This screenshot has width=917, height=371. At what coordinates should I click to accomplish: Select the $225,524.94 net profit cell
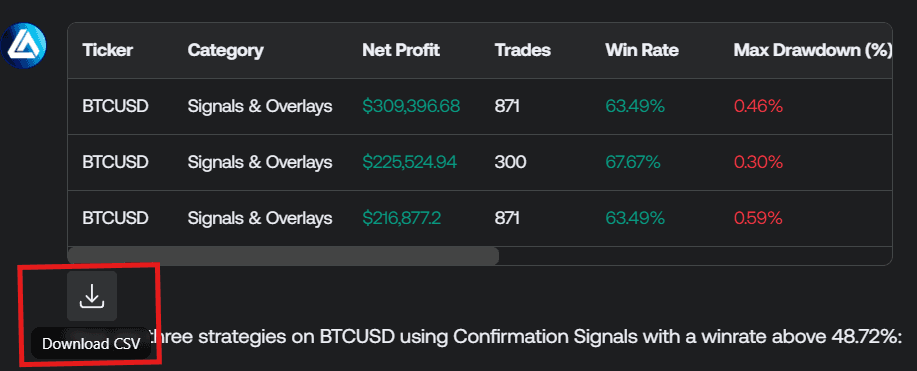(409, 162)
